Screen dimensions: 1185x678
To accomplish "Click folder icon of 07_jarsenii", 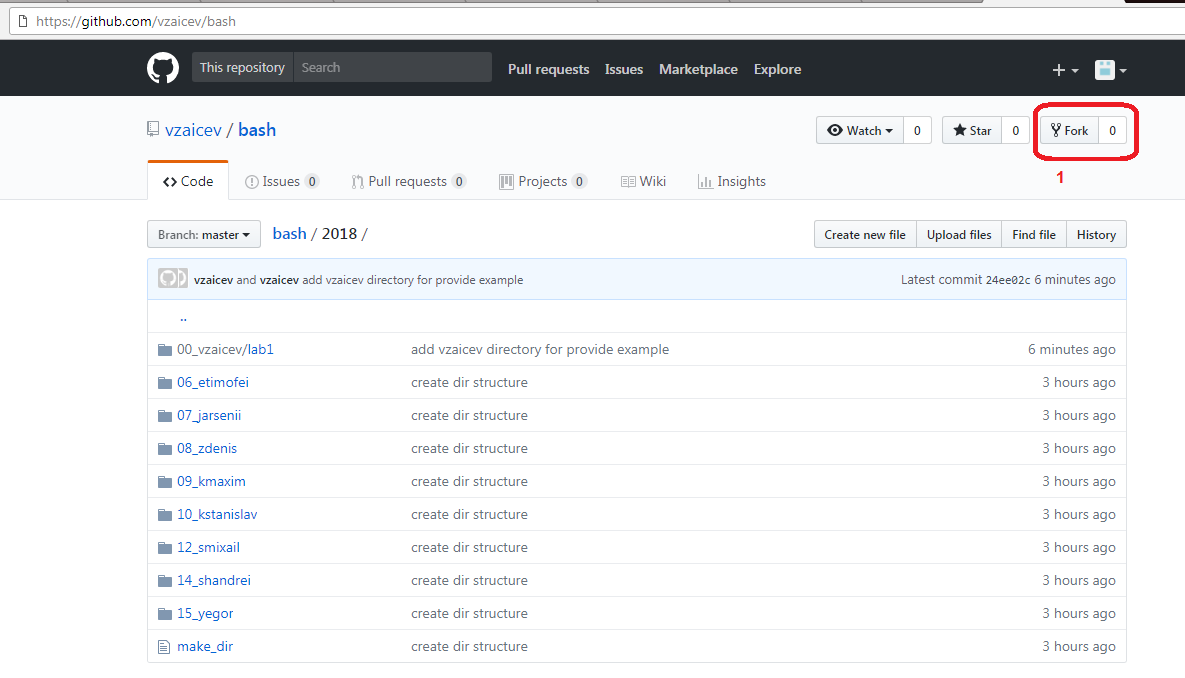I will tap(165, 416).
